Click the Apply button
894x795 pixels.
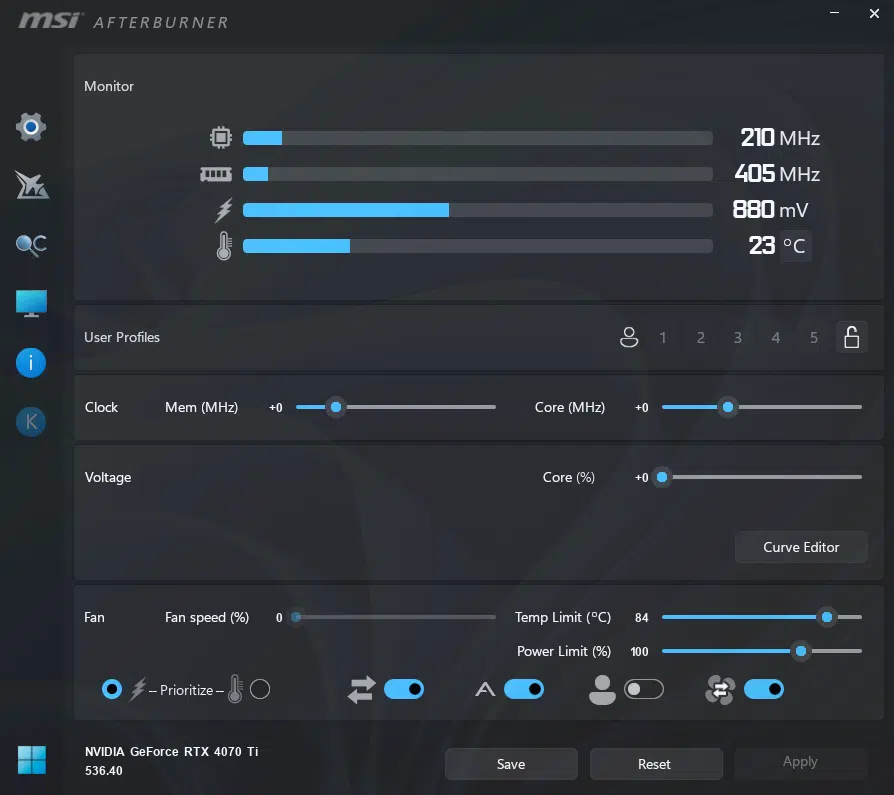800,762
